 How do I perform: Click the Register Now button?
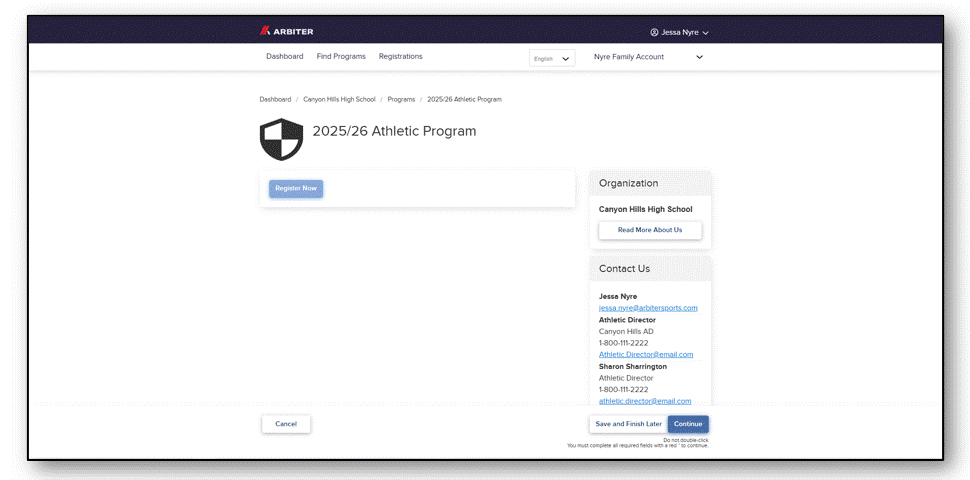[x=296, y=189]
